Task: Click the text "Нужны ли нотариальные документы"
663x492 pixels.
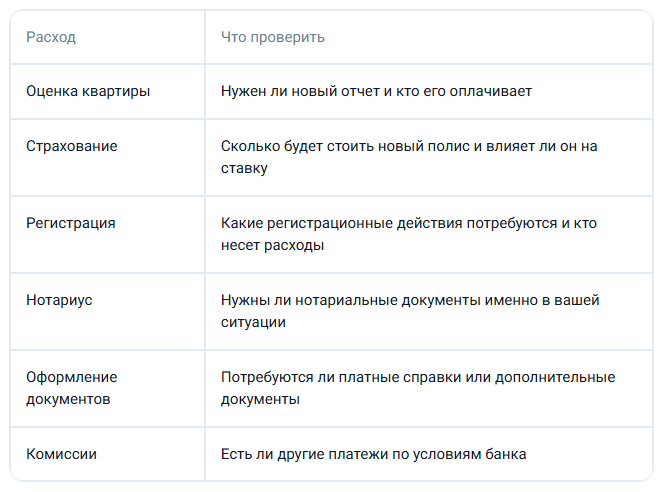Action: (351, 300)
